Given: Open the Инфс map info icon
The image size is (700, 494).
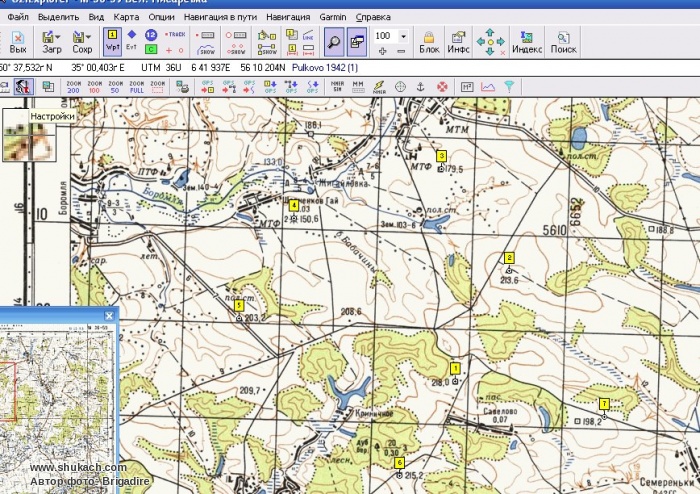Looking at the screenshot, I should [458, 42].
